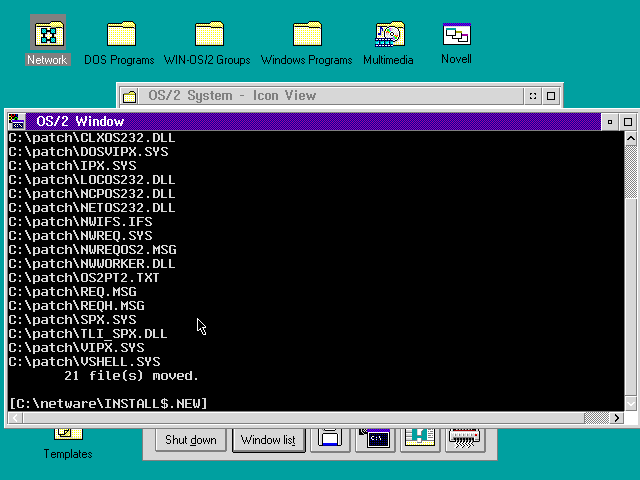The width and height of the screenshot is (640, 480).
Task: Click the OS/2 System - Icon View title bar
Action: pyautogui.click(x=331, y=96)
